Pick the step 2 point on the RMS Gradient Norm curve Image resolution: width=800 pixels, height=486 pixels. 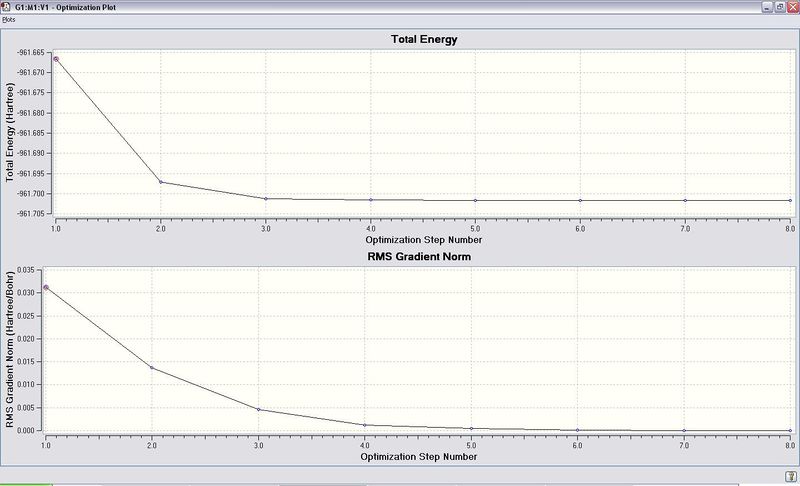(152, 368)
